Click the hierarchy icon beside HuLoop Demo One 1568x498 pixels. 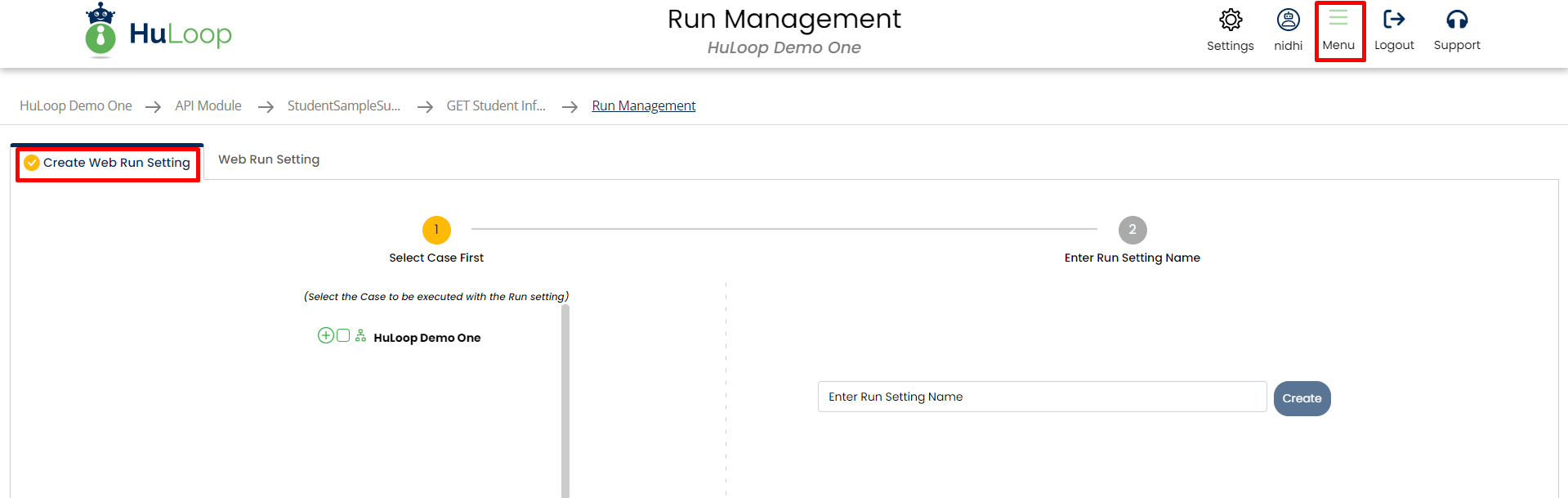point(360,336)
